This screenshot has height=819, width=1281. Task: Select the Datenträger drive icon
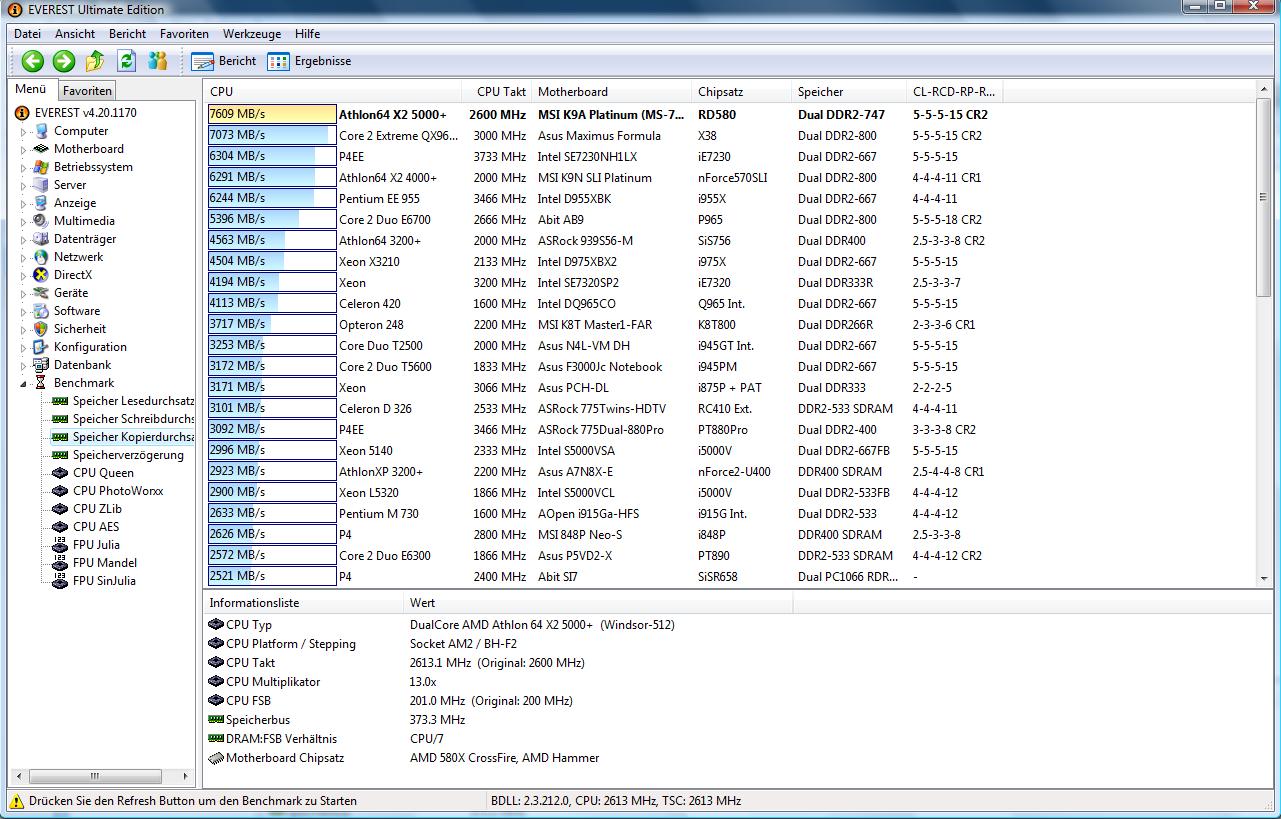tap(41, 239)
